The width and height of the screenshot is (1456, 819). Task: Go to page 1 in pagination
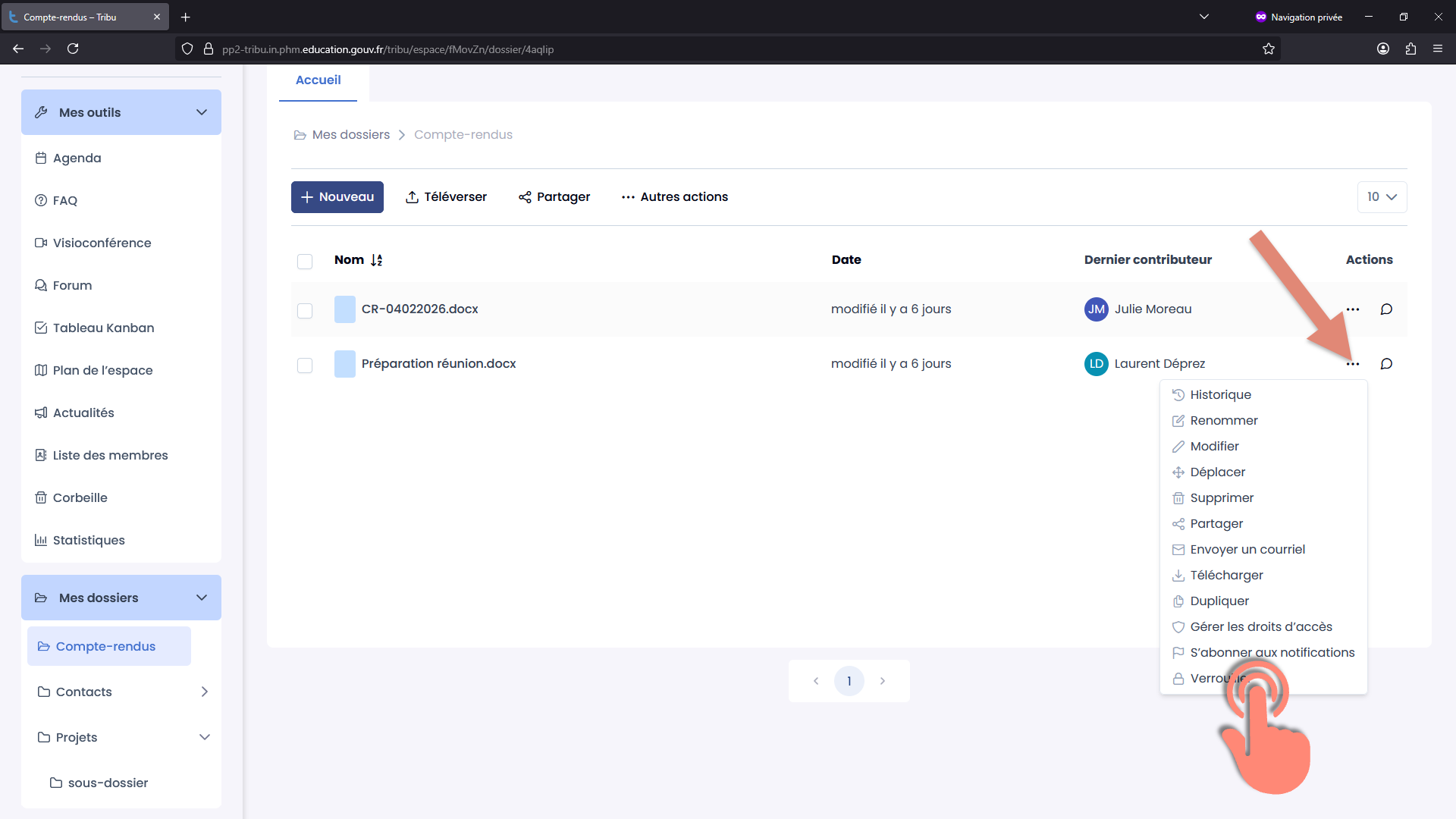[x=849, y=681]
